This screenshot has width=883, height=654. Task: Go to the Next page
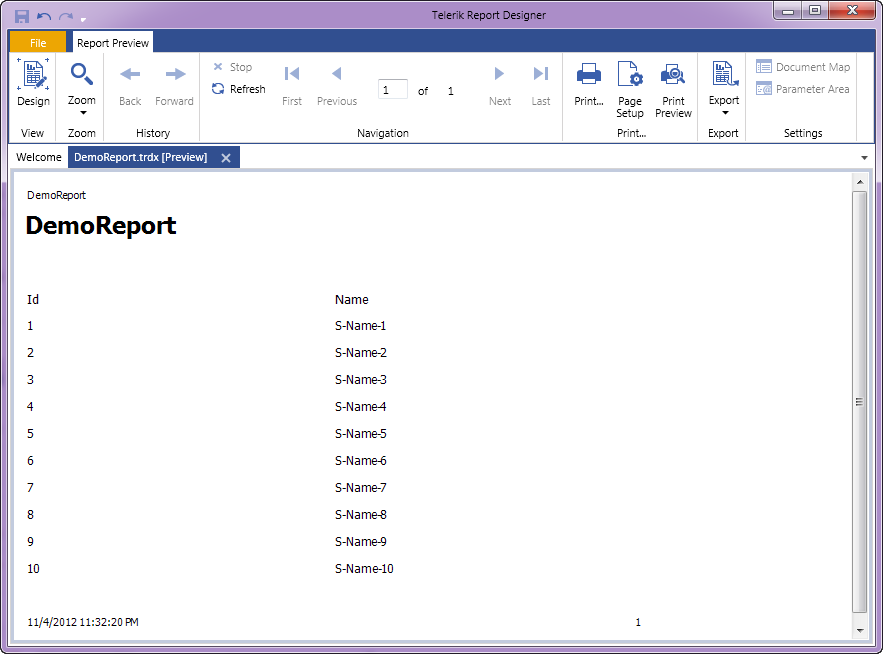tap(500, 84)
